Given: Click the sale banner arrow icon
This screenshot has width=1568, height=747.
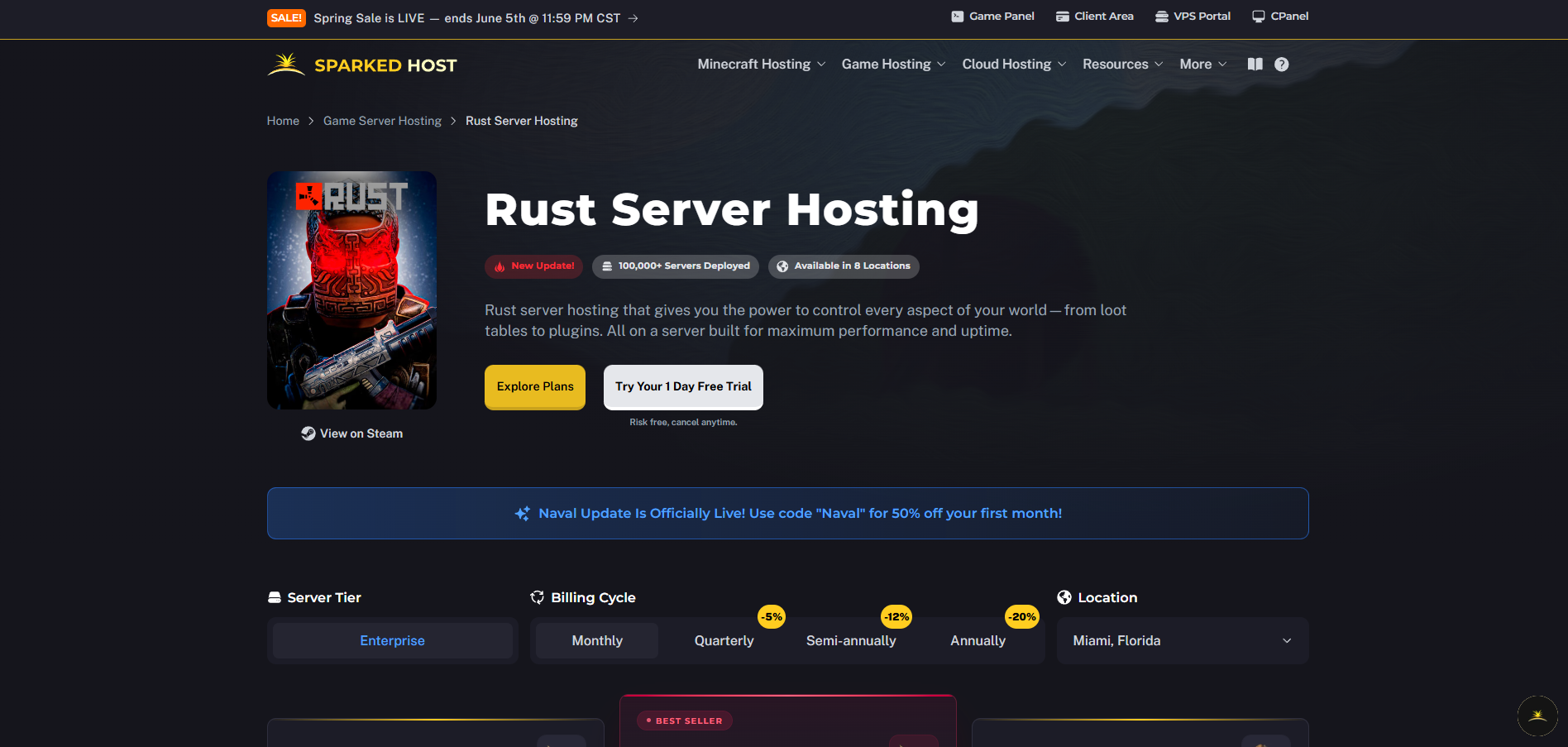Looking at the screenshot, I should (x=633, y=18).
